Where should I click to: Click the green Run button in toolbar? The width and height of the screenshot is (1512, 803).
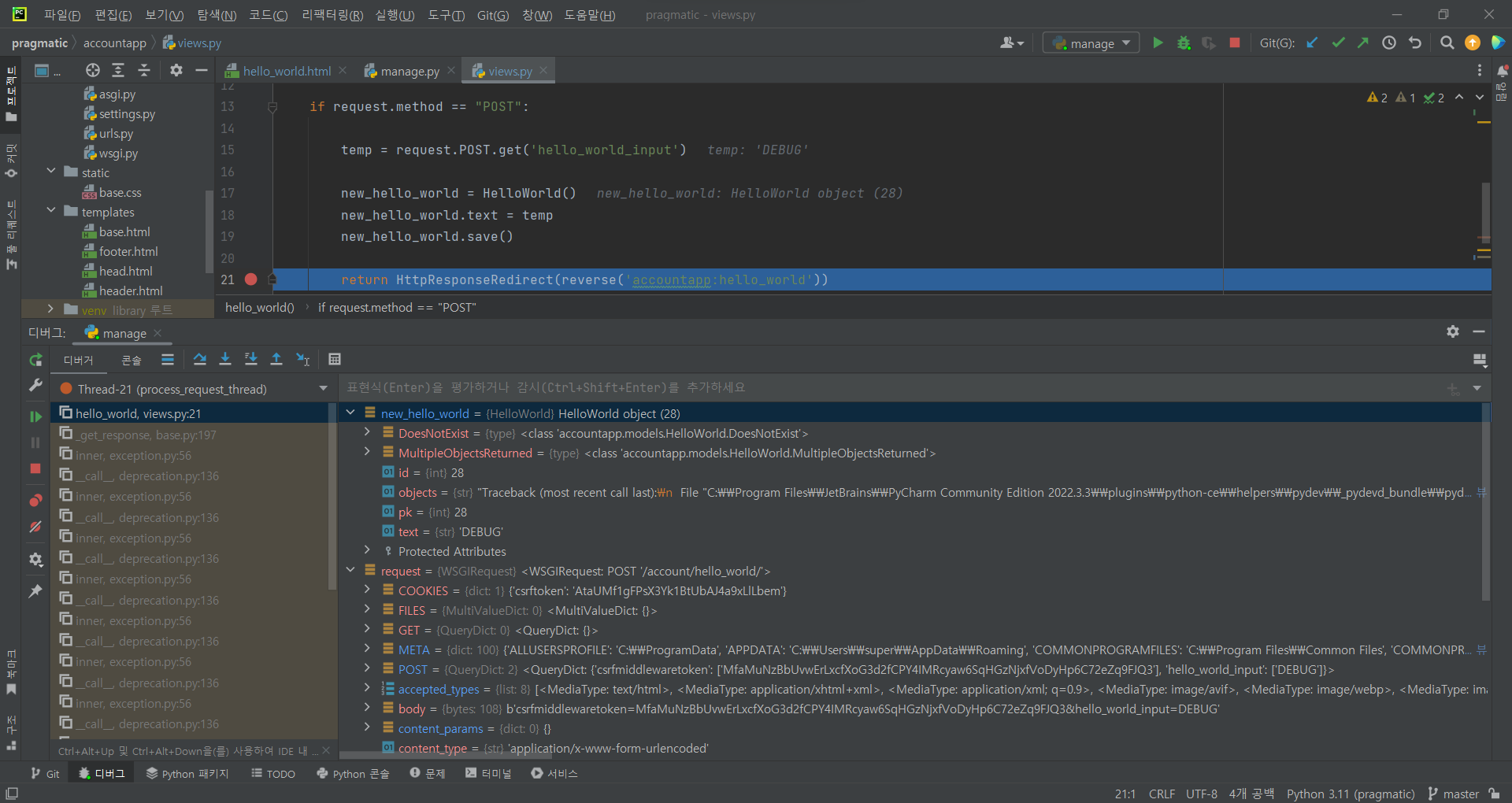pos(1158,43)
